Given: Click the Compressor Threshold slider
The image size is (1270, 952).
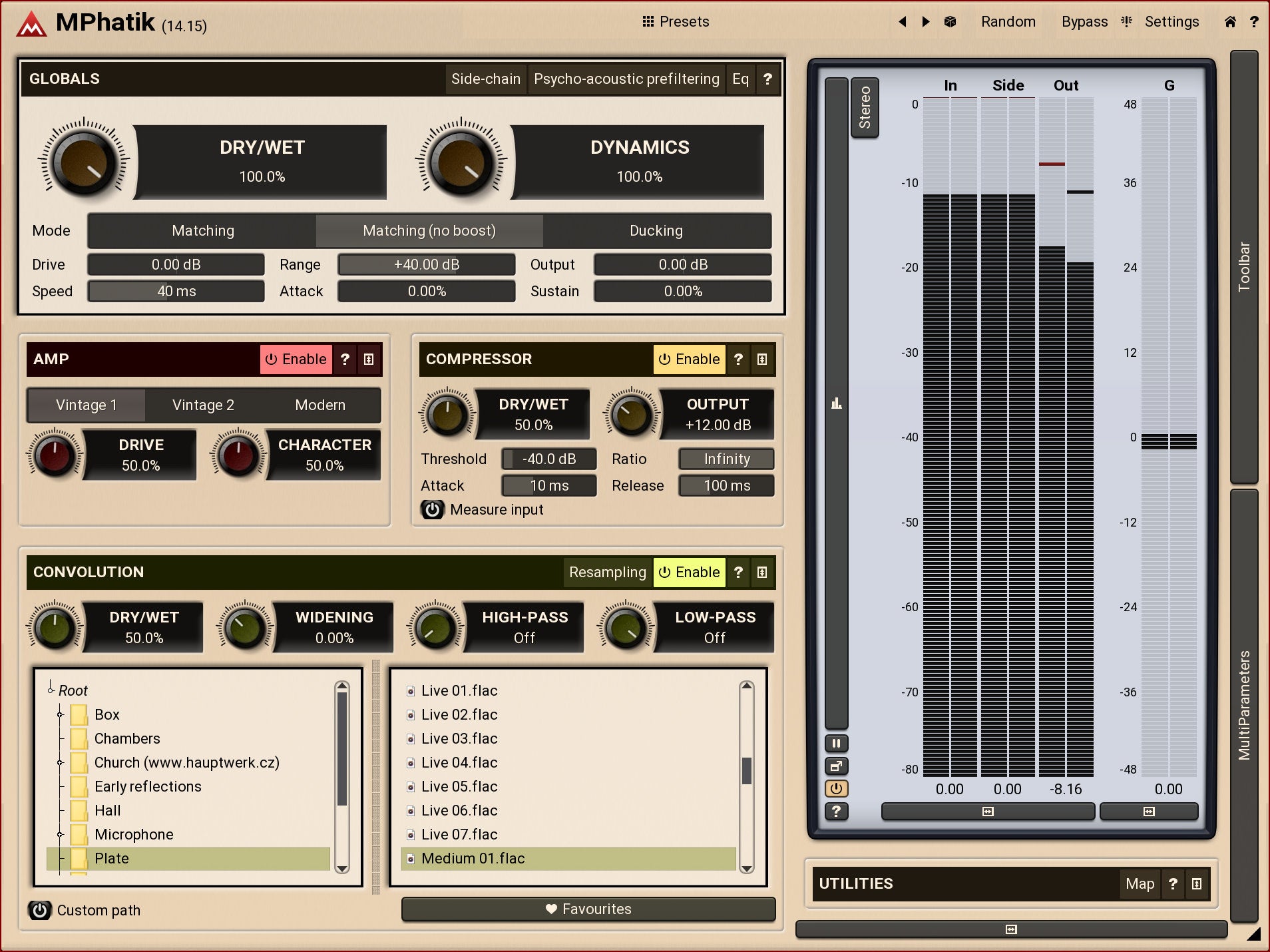Looking at the screenshot, I should coord(548,459).
